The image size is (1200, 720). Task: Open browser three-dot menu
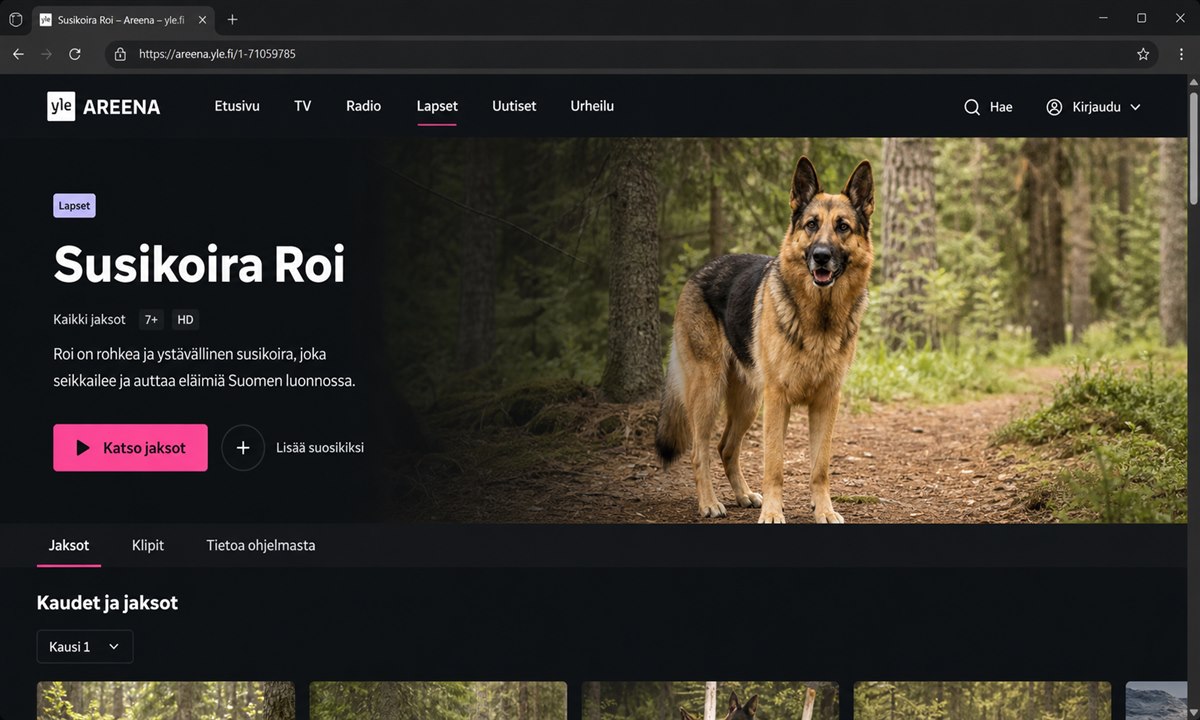(x=1181, y=54)
